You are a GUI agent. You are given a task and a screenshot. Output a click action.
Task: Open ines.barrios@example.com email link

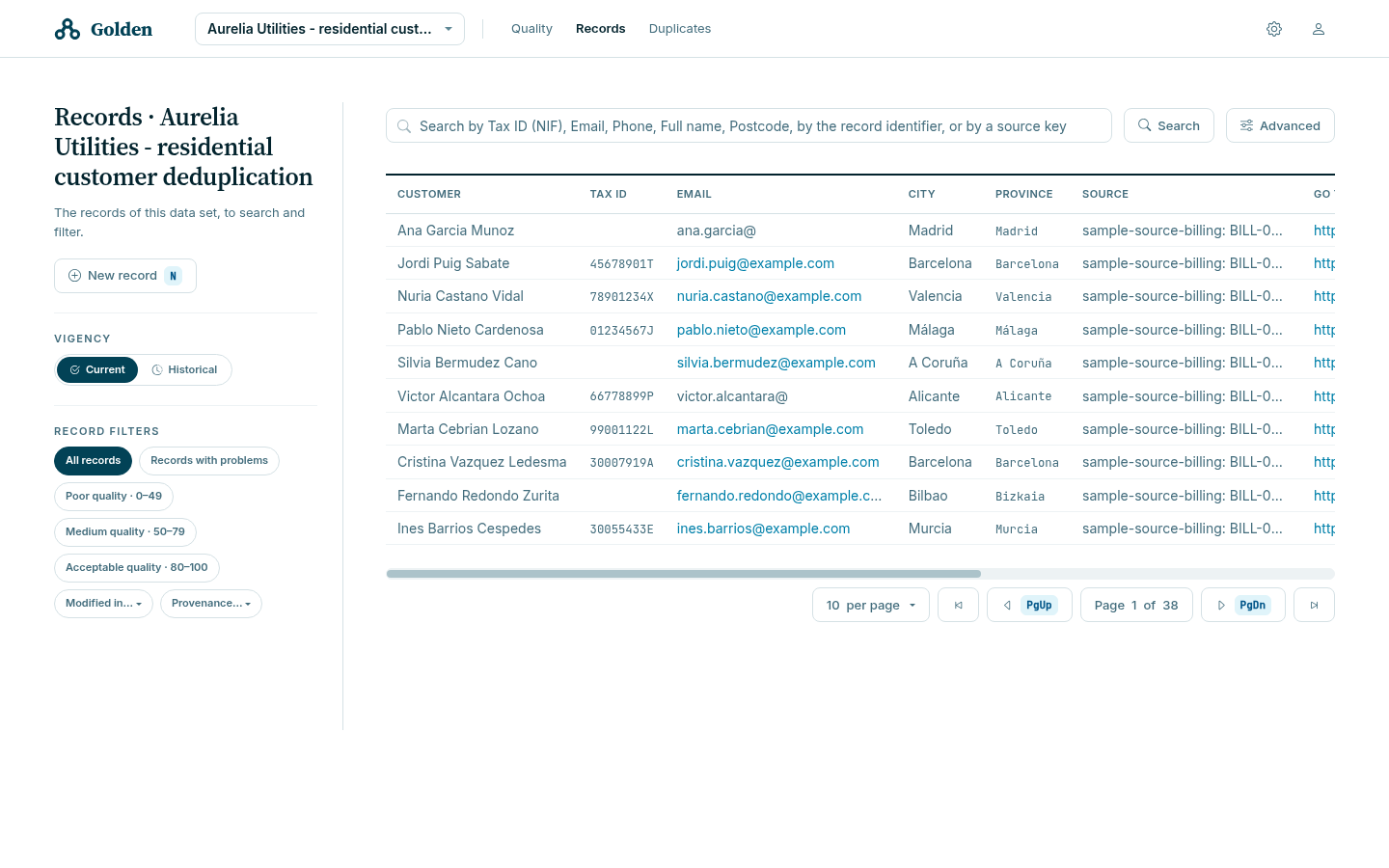pos(763,529)
